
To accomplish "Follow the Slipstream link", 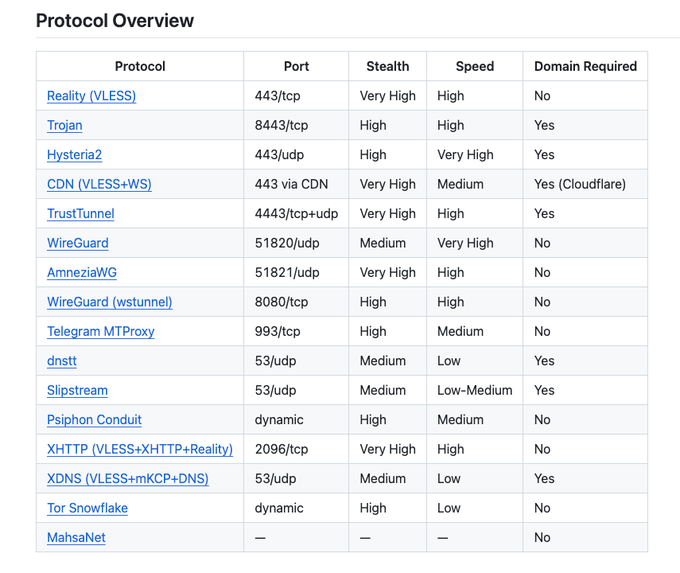I will 77,391.
